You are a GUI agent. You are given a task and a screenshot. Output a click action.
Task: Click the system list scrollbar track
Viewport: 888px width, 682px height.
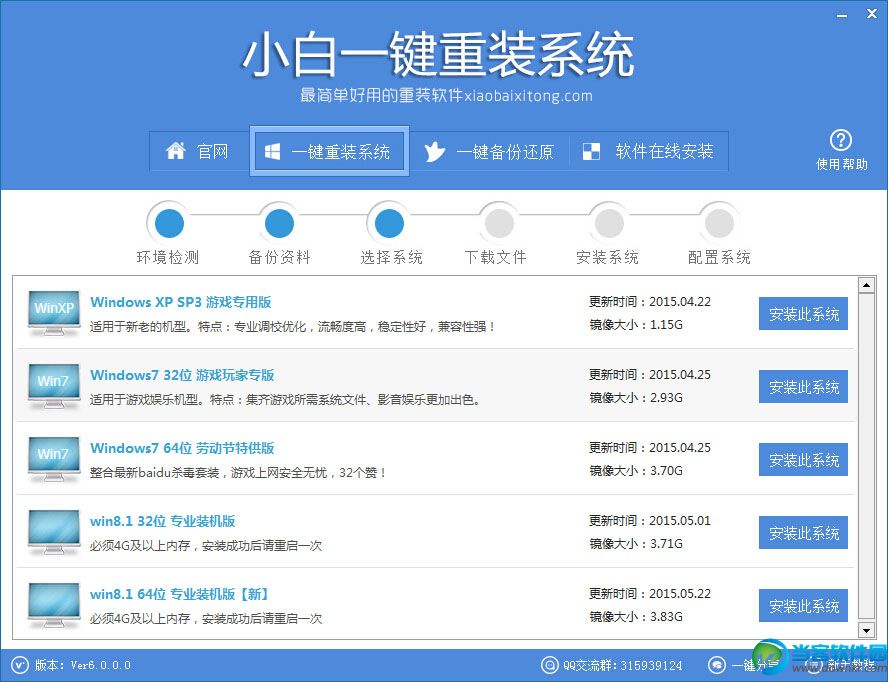tap(866, 457)
